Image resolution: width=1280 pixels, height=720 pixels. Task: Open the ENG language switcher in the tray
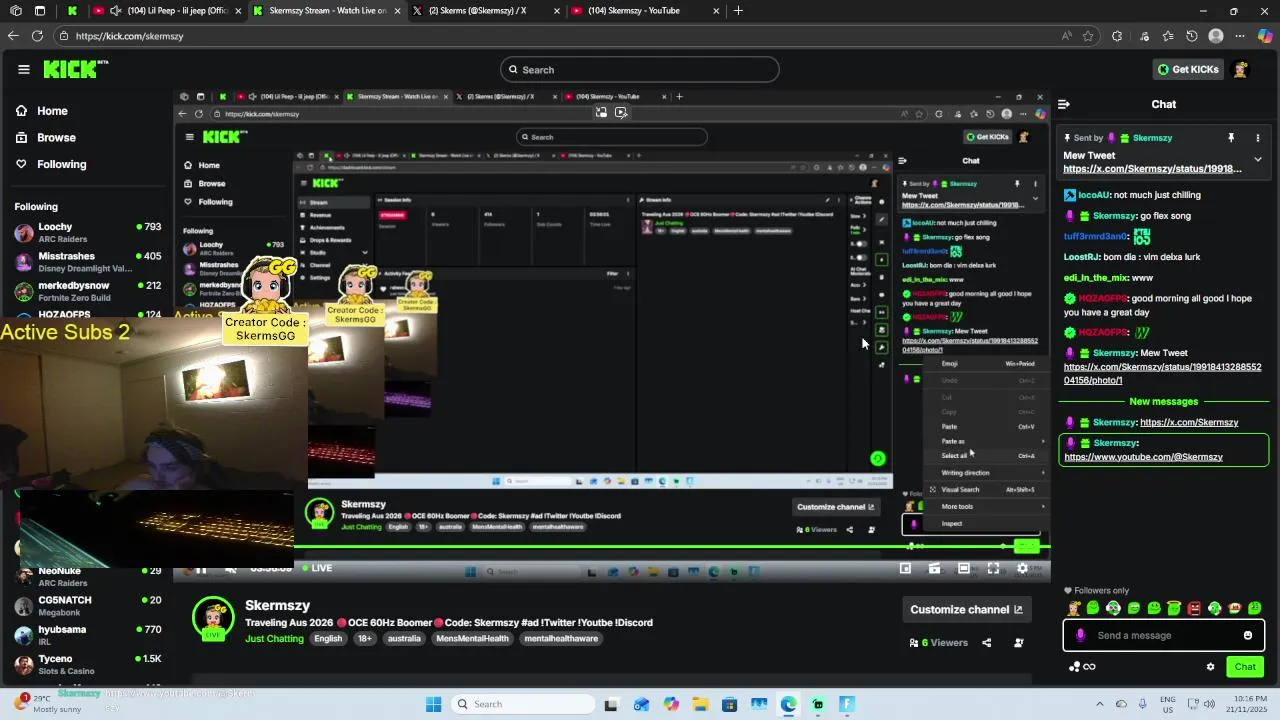[1168, 704]
